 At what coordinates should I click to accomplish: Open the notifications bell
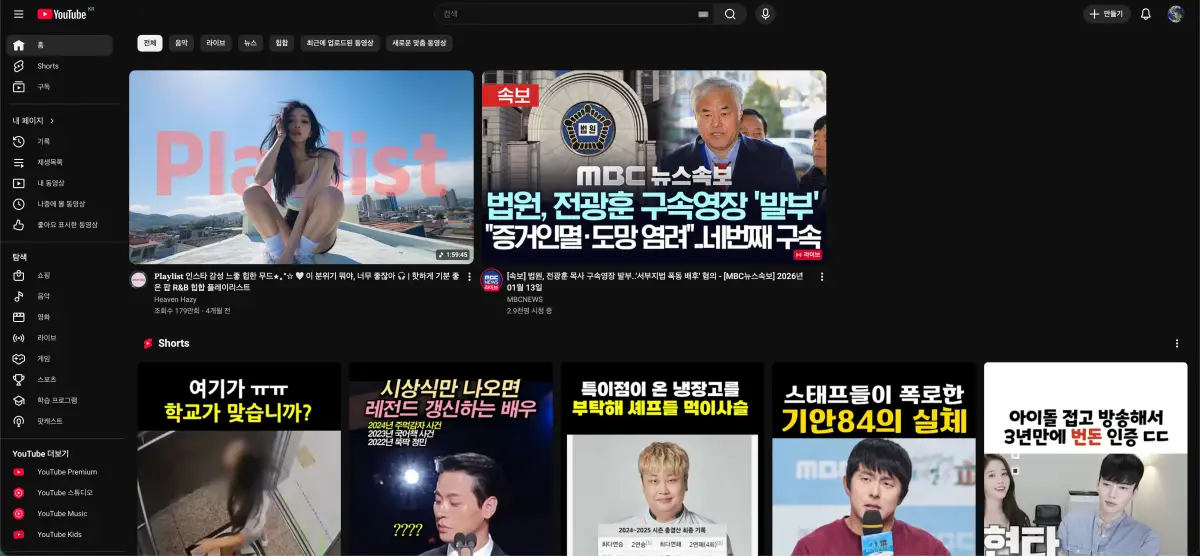(1146, 14)
